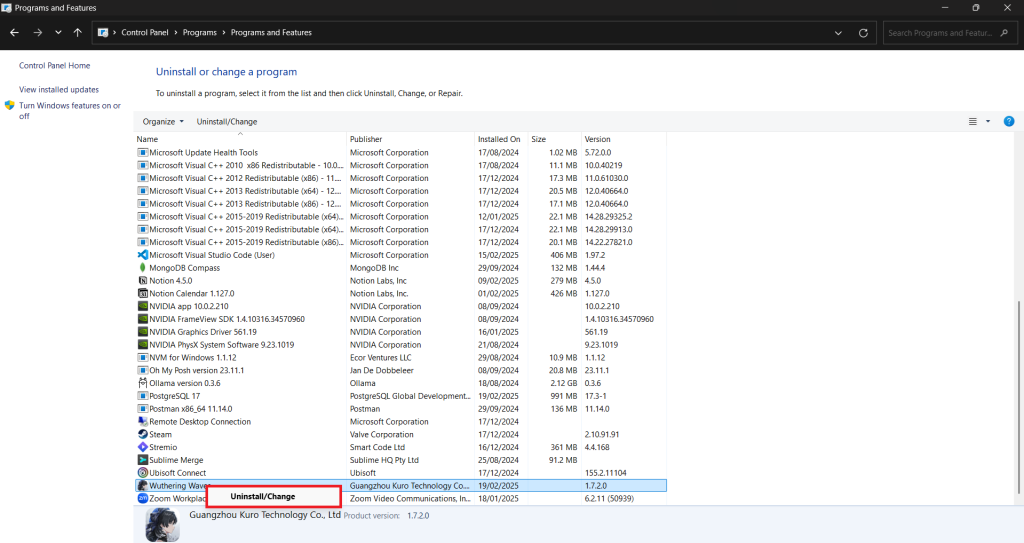The height and width of the screenshot is (543, 1024).
Task: Open the Help icon
Action: point(1009,122)
